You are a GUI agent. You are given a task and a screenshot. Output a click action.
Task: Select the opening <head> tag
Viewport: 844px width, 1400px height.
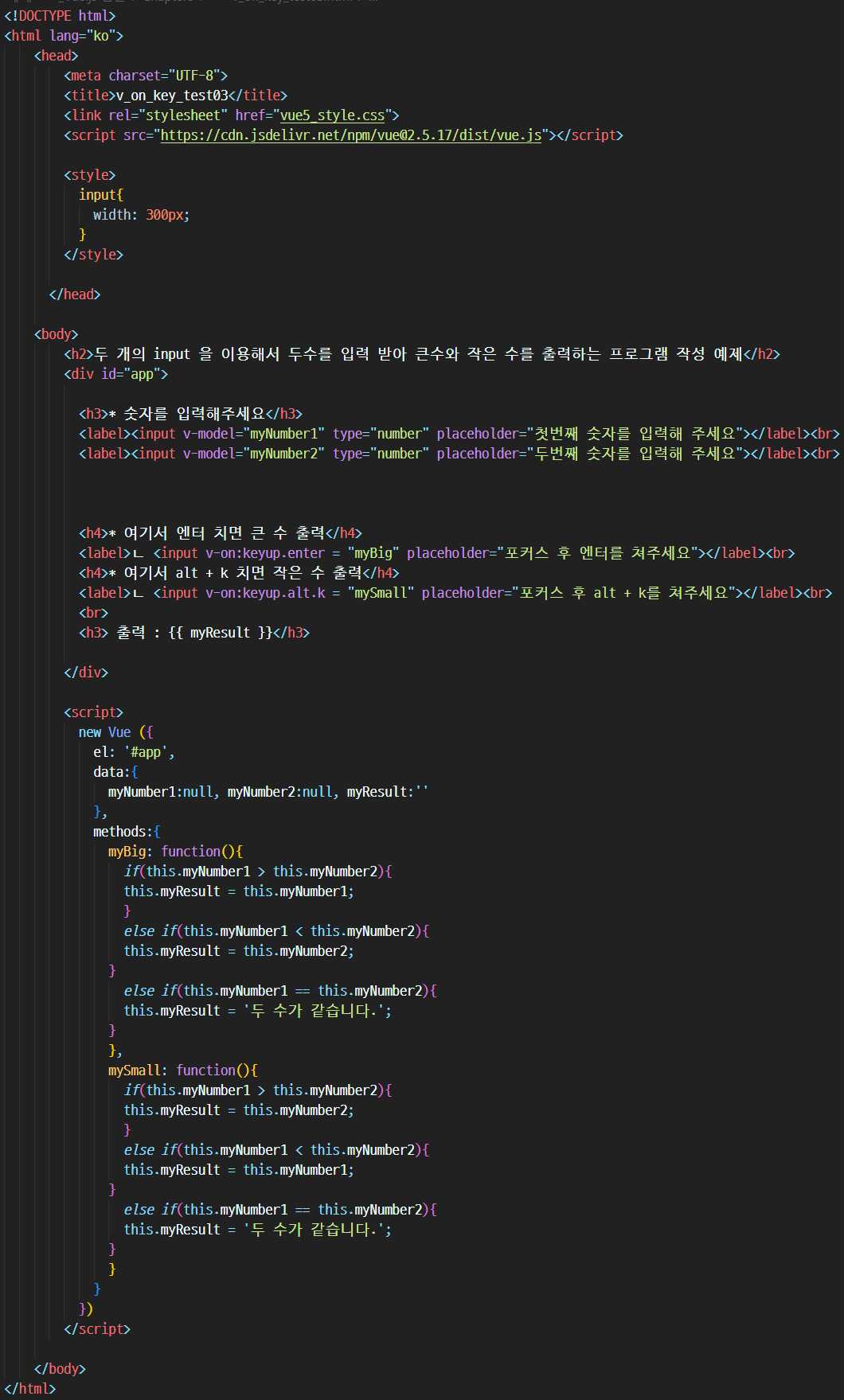(57, 56)
